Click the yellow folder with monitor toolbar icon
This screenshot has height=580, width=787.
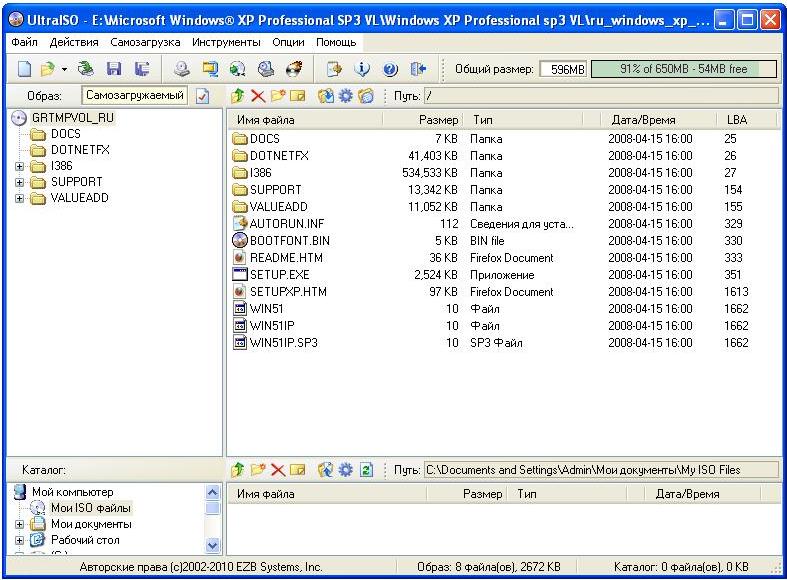210,69
